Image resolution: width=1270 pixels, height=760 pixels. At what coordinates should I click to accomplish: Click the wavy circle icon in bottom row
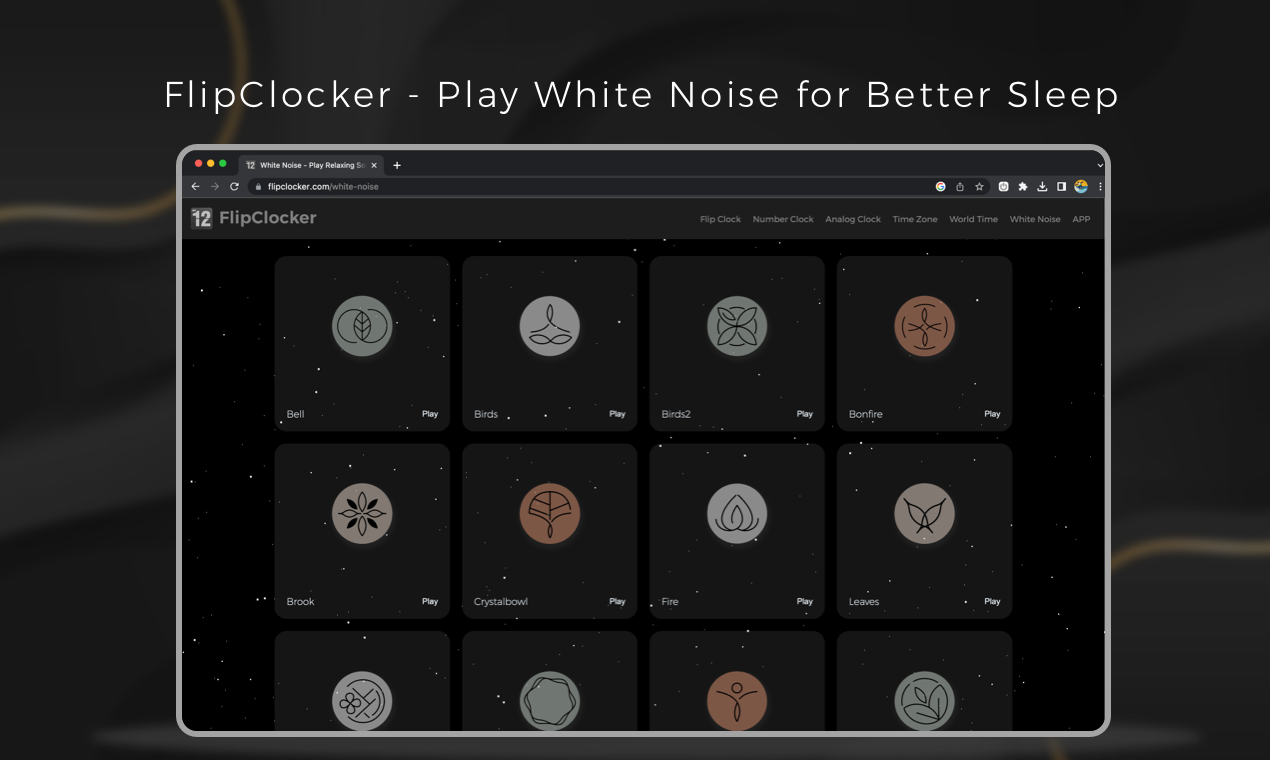(550, 701)
